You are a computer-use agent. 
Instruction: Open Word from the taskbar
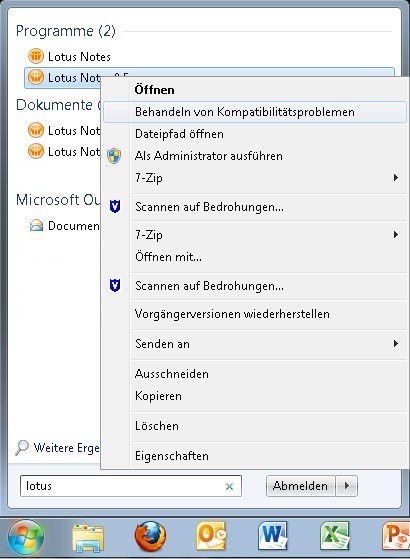point(273,536)
